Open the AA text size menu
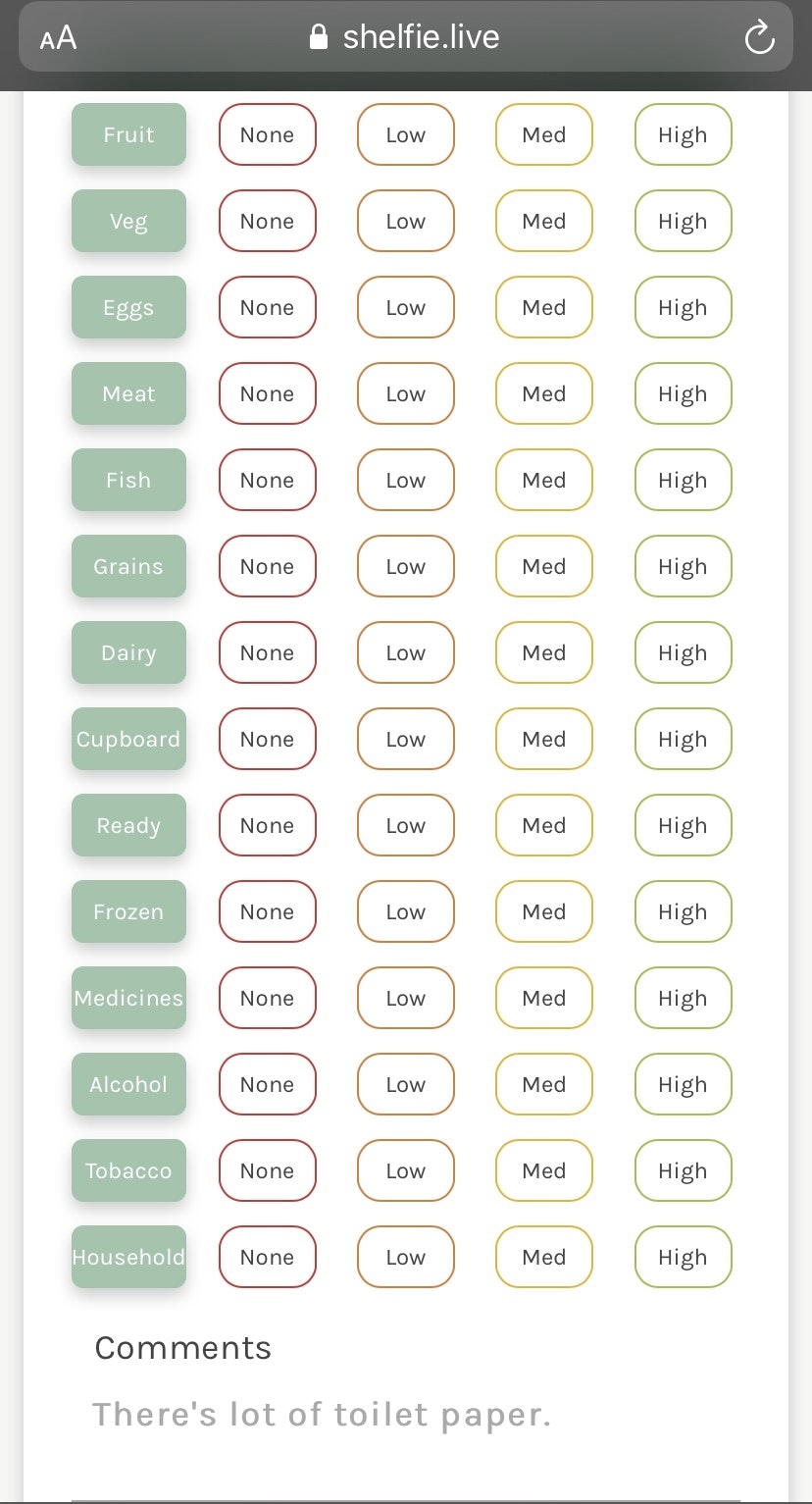 click(58, 38)
